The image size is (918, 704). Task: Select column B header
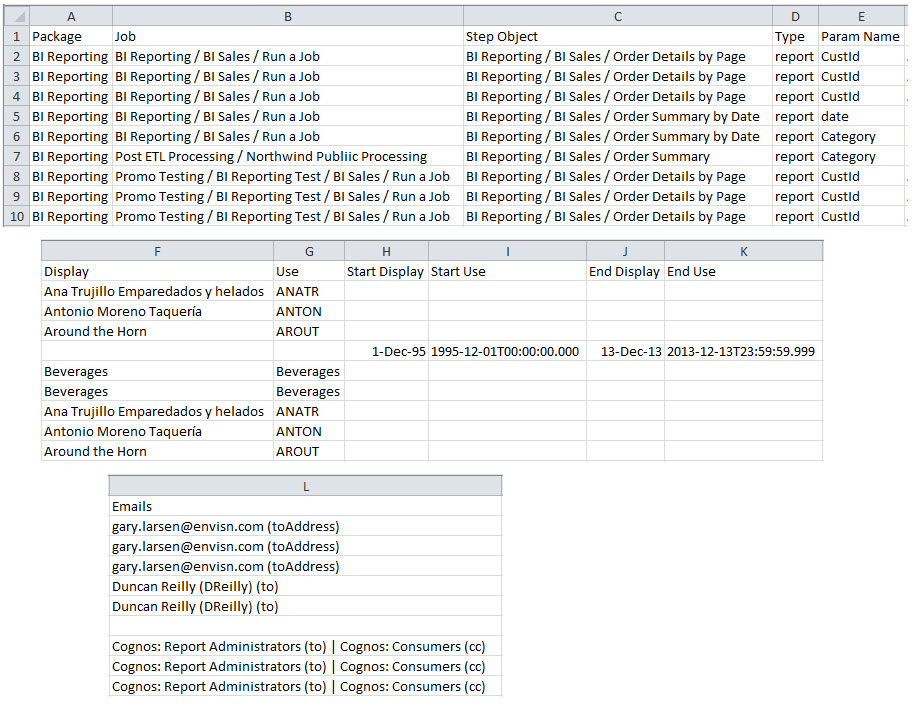(288, 16)
